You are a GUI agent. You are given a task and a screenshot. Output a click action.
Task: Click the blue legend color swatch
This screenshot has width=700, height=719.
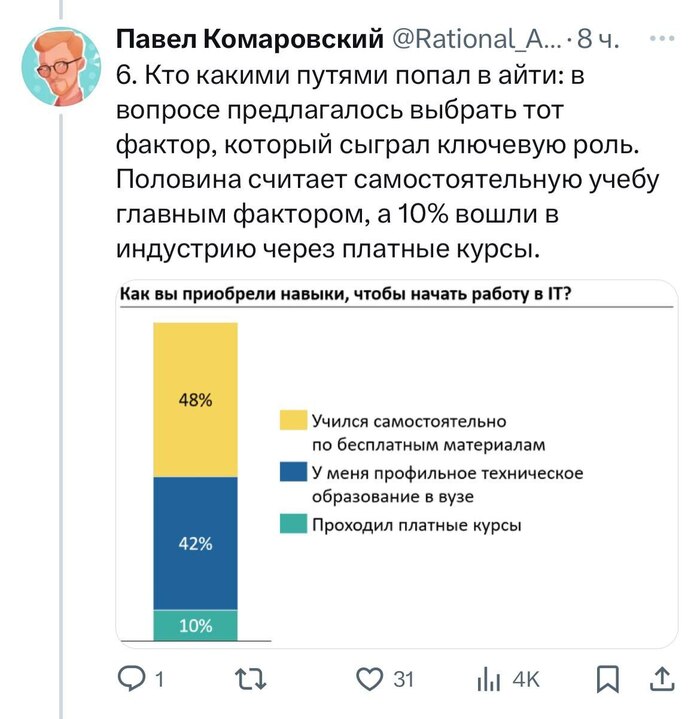pos(293,469)
